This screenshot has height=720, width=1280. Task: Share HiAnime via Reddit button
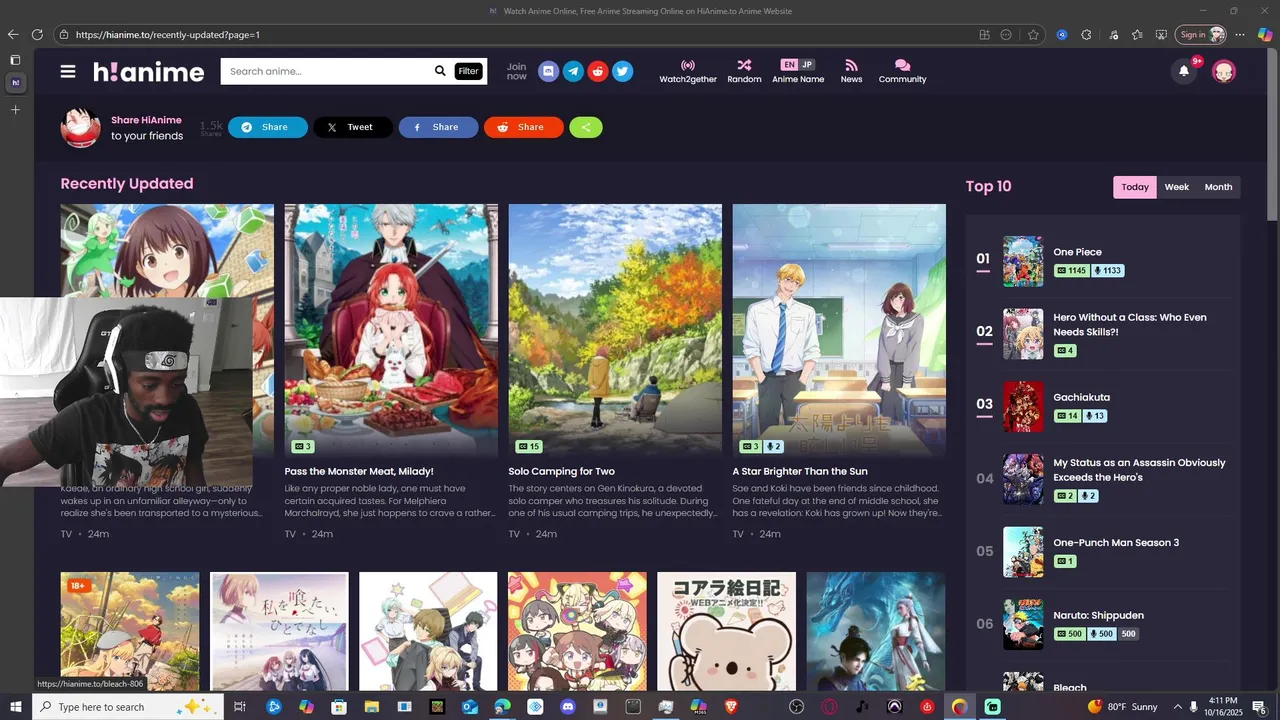[x=524, y=127]
